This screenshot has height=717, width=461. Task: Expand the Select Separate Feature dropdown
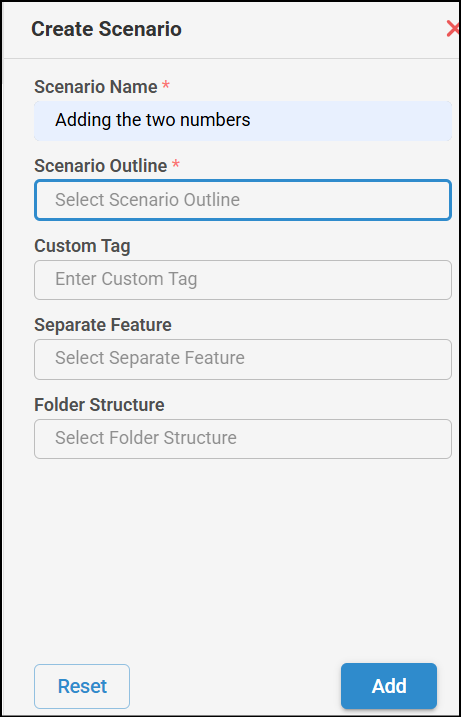[x=243, y=359]
